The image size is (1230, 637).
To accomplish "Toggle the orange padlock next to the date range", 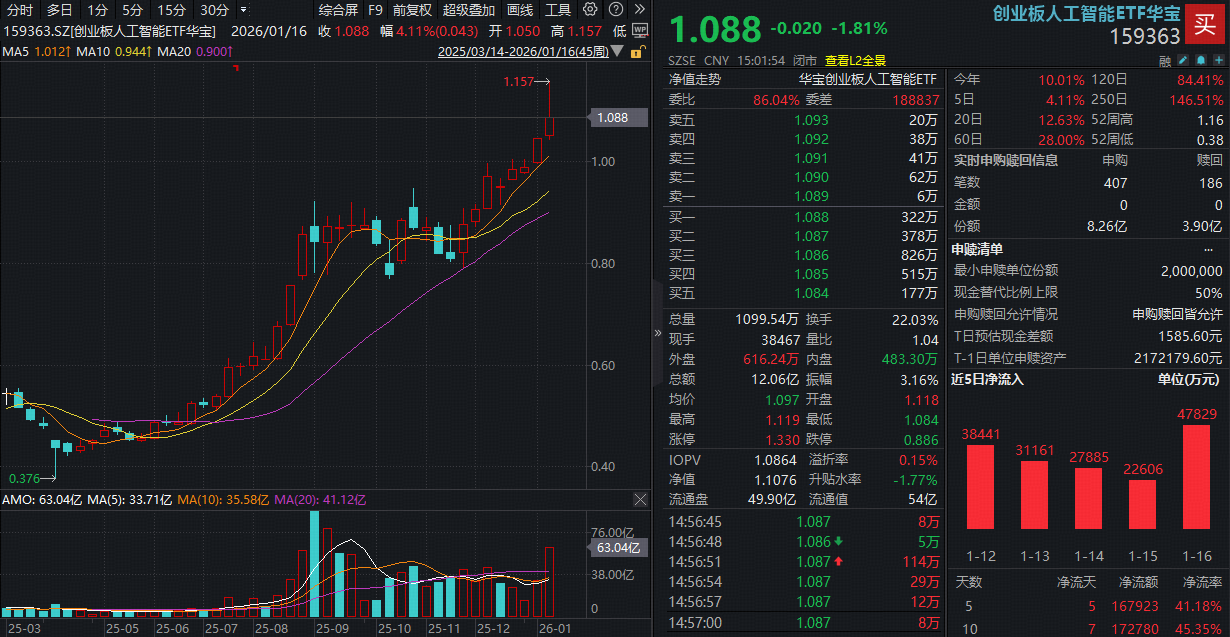I will click(636, 51).
